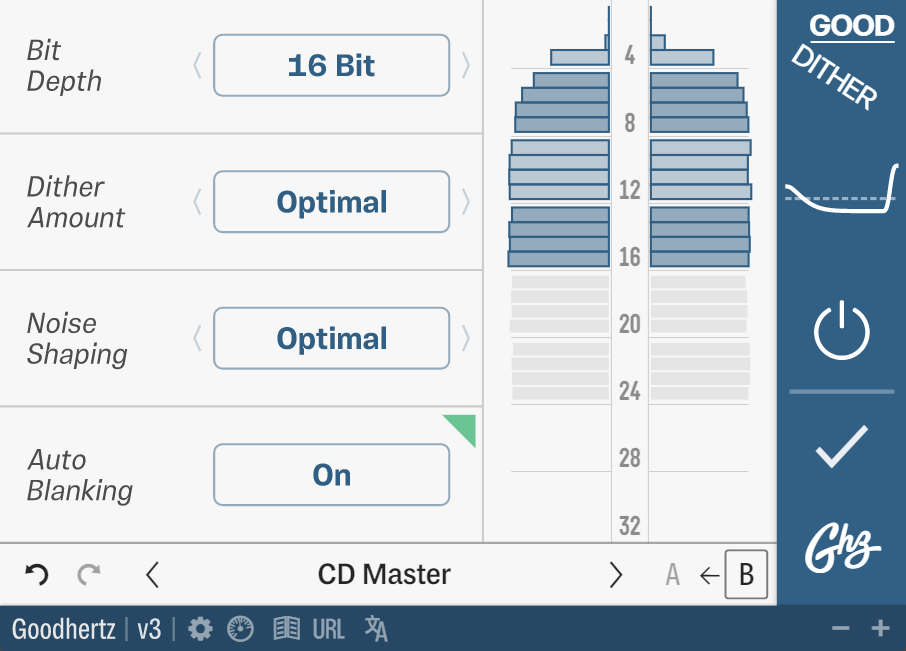Enlarge plugin size with plus icon

coord(881,628)
